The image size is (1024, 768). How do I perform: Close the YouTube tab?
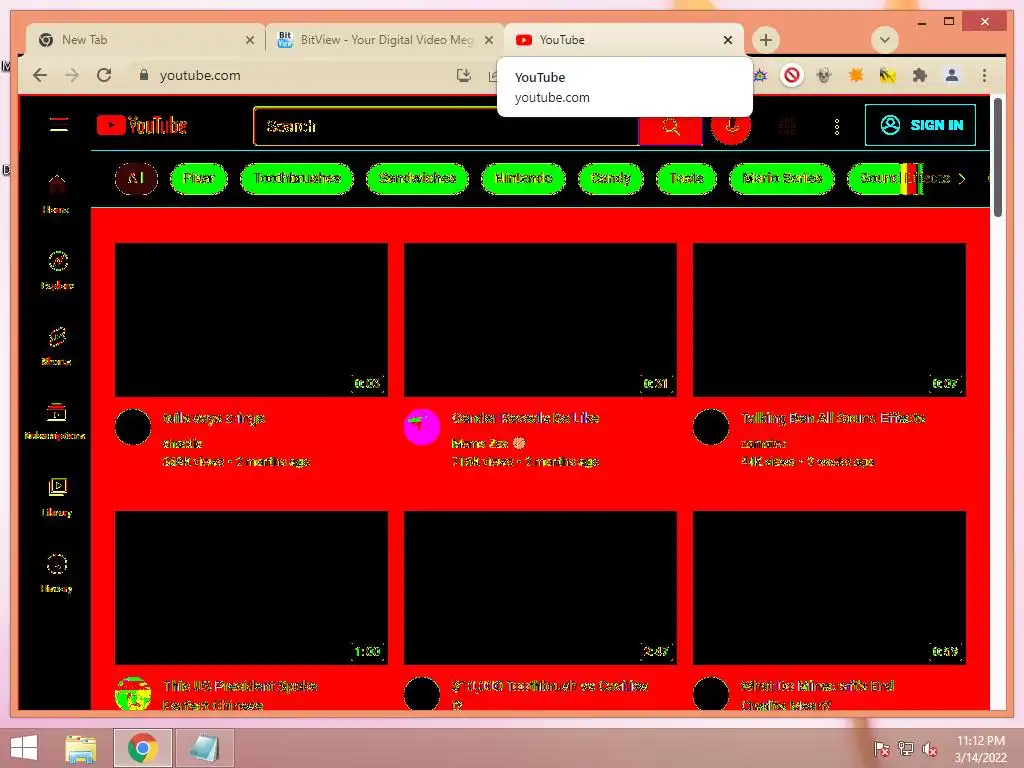tap(728, 40)
